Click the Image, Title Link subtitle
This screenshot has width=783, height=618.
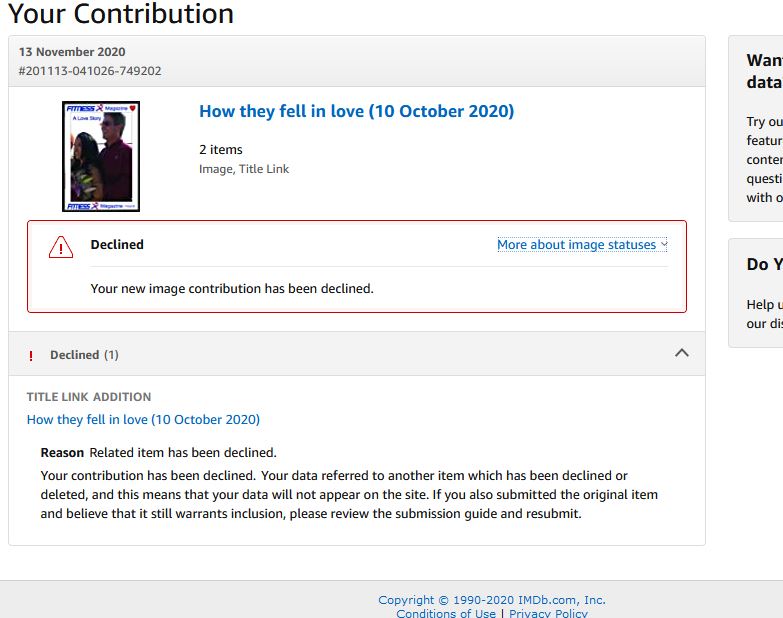(244, 169)
